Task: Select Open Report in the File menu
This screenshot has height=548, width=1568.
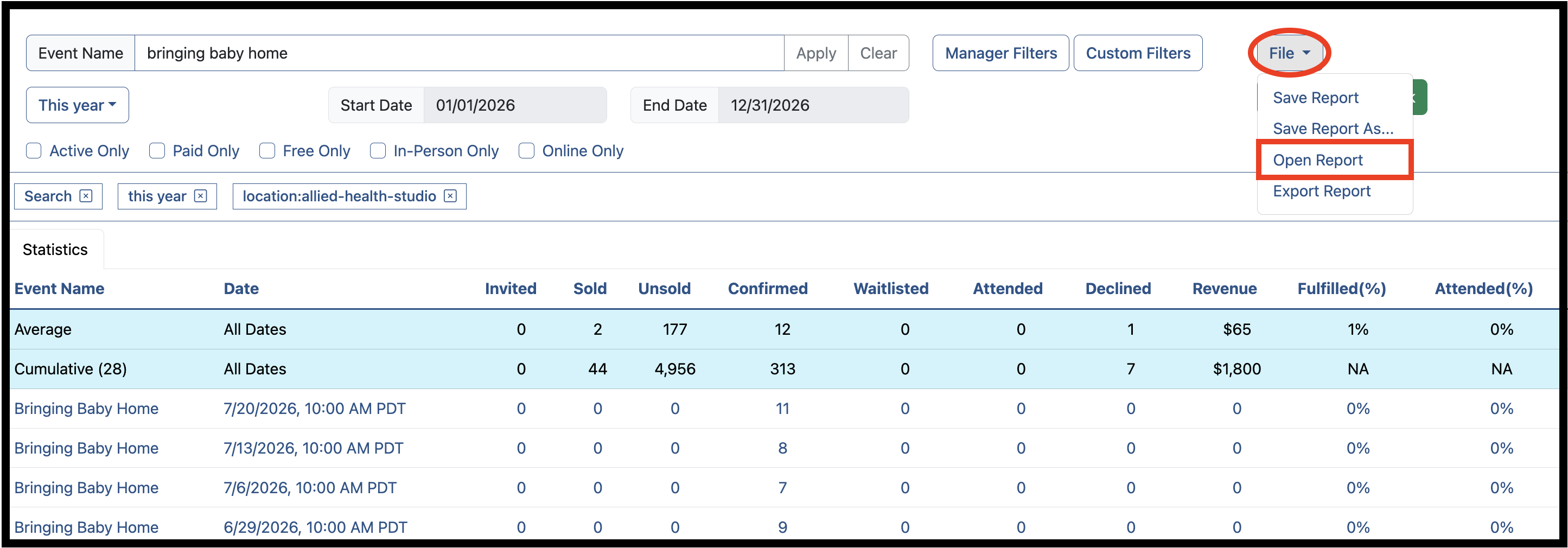Action: [1318, 160]
